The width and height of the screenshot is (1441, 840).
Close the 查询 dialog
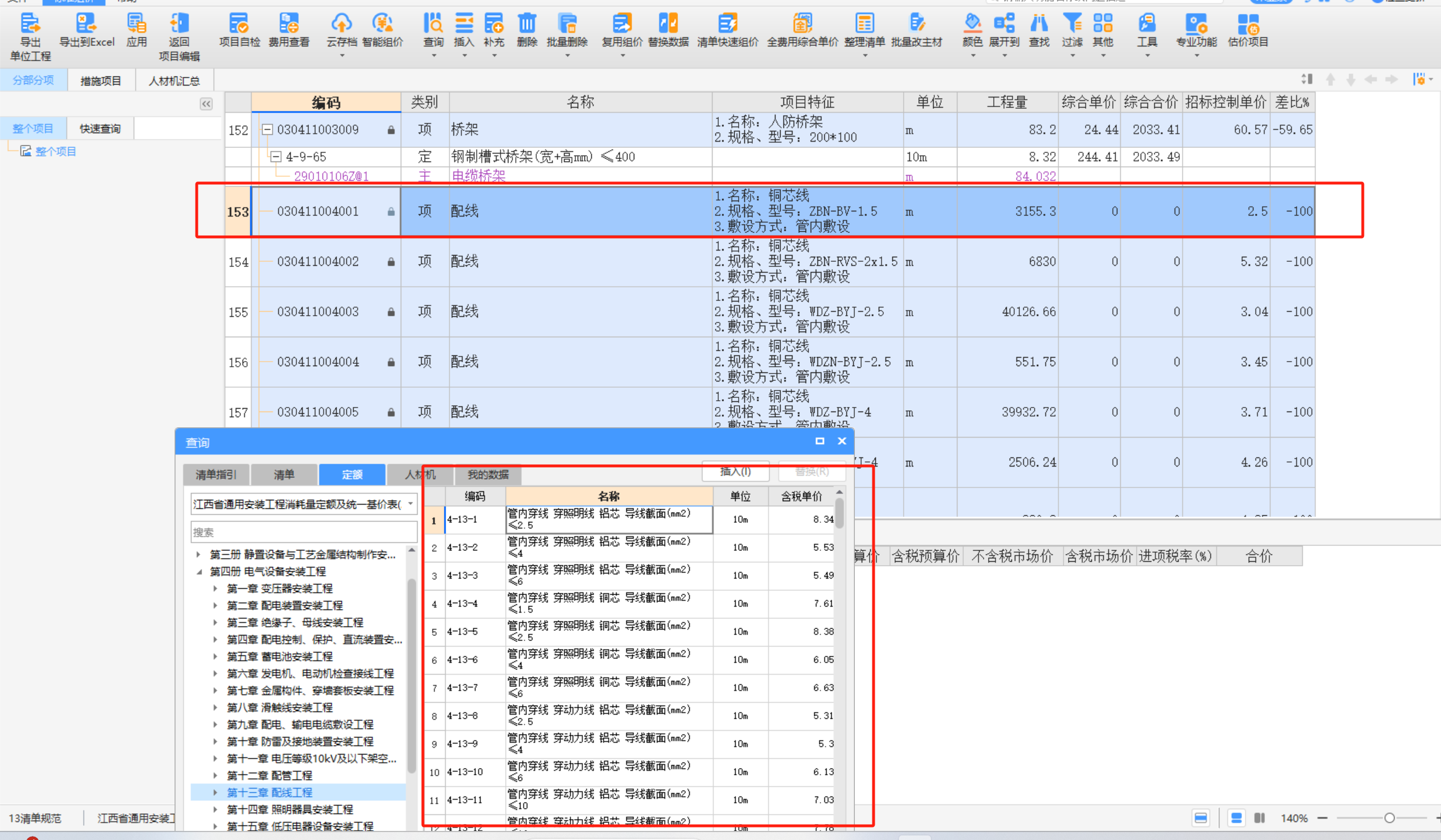click(842, 441)
